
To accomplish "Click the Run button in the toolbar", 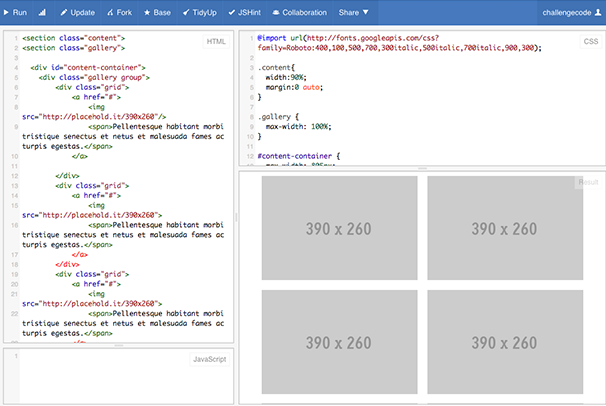I will tap(15, 13).
